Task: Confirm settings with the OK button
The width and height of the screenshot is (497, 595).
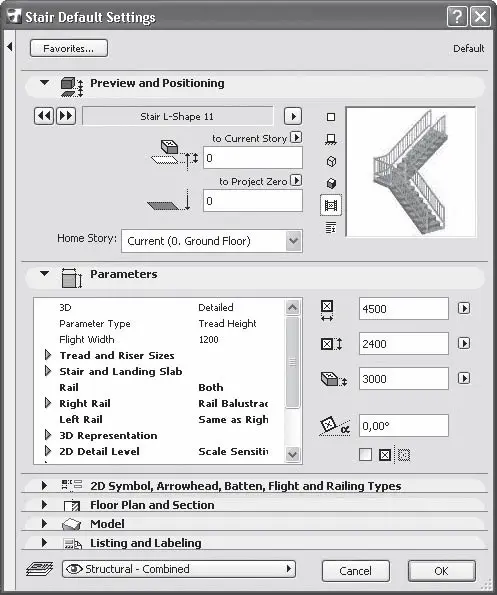Action: coord(442,571)
